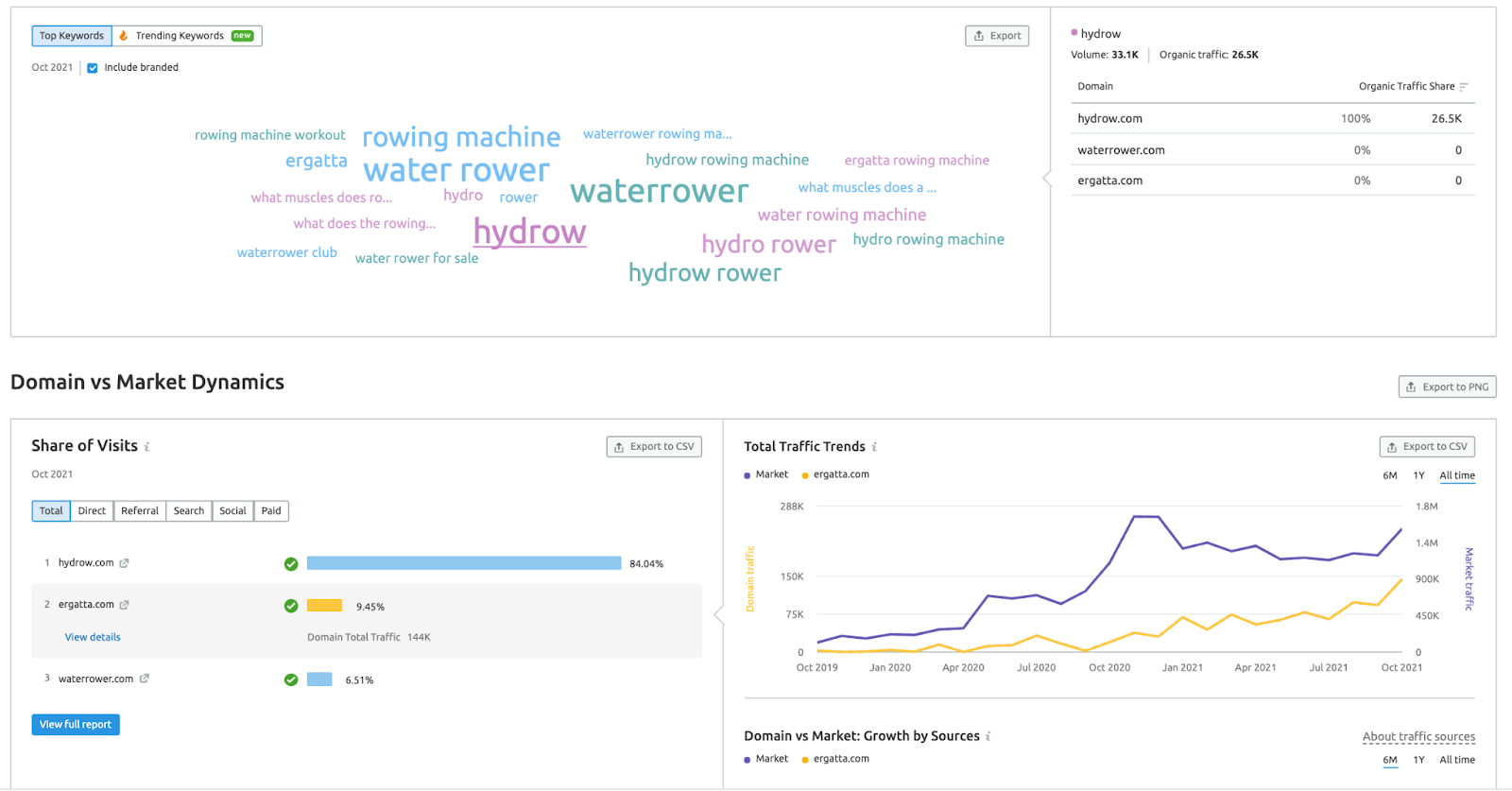Export the keyword cloud data

997,36
